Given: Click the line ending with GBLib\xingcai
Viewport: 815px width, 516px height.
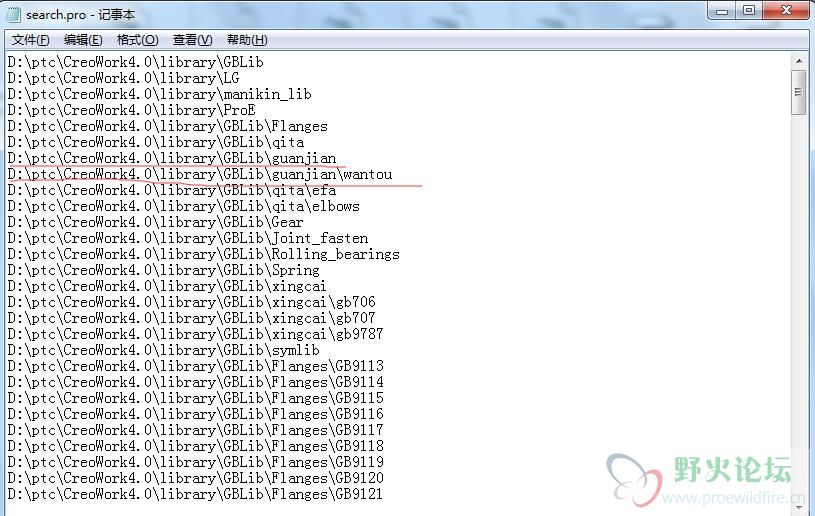Looking at the screenshot, I should pyautogui.click(x=167, y=286).
